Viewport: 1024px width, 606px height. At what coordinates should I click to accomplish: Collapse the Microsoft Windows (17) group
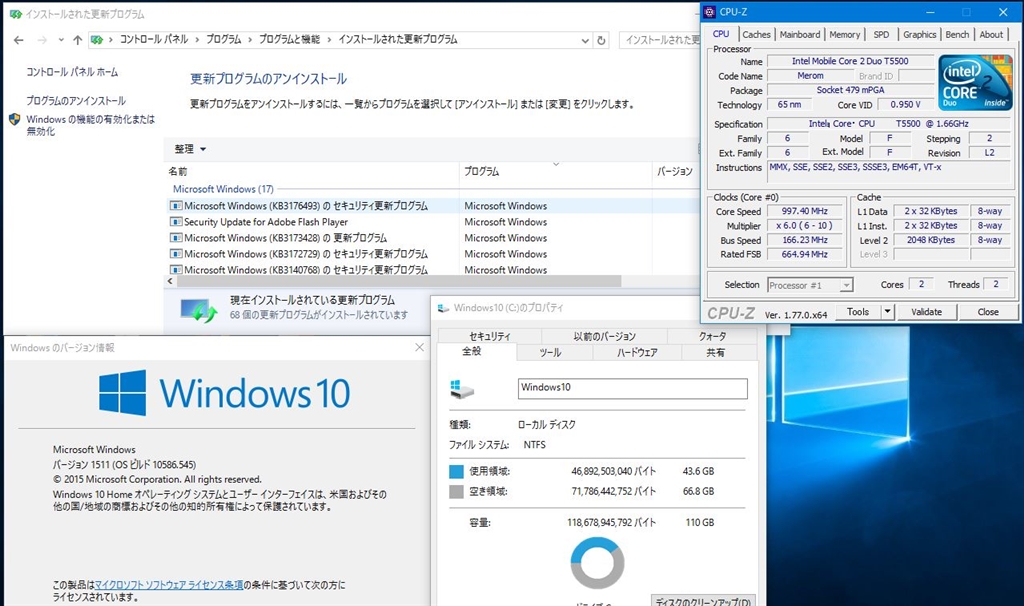(223, 189)
